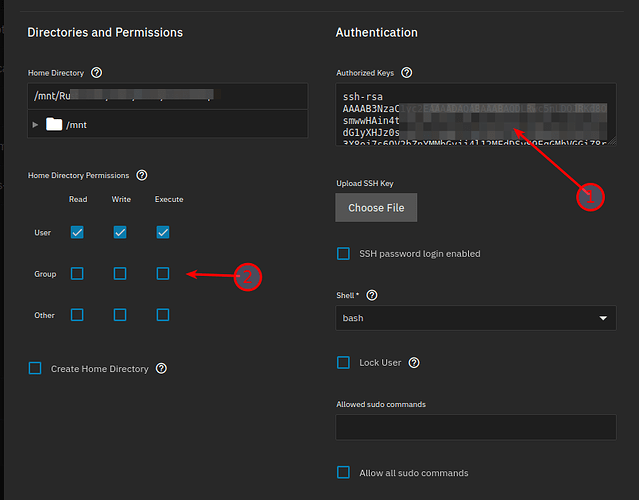Enable Group Execute permission

(x=163, y=273)
